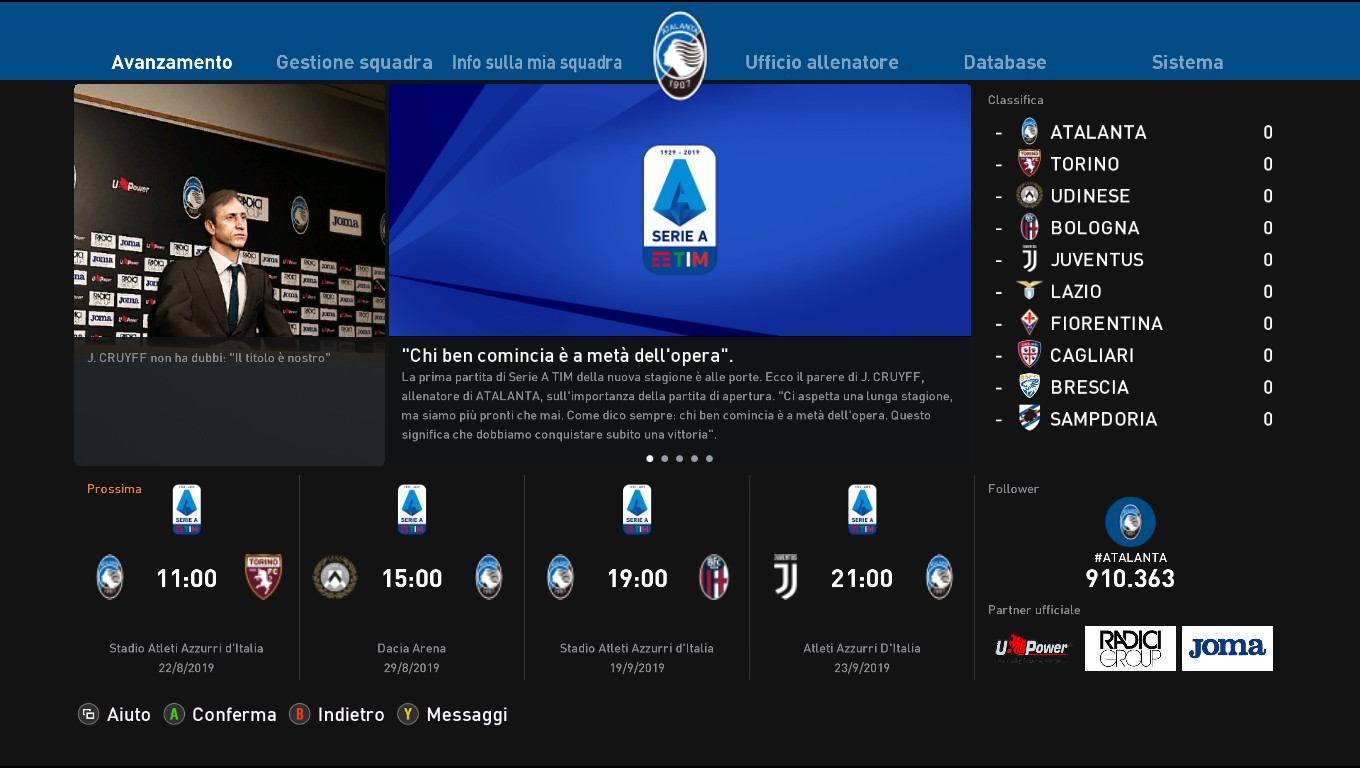Click the Aiuto help button
This screenshot has height=768, width=1360.
pyautogui.click(x=115, y=714)
